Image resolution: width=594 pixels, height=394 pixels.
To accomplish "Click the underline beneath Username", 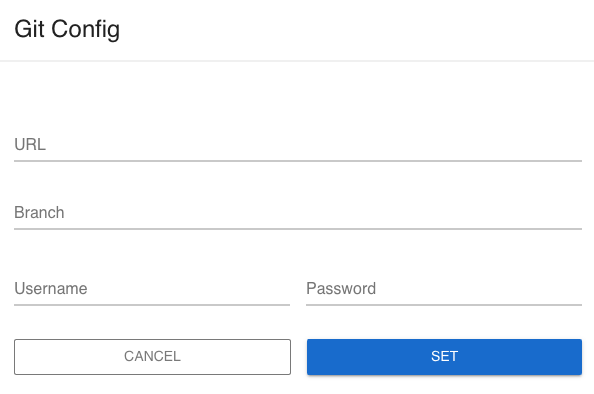I will tap(152, 305).
